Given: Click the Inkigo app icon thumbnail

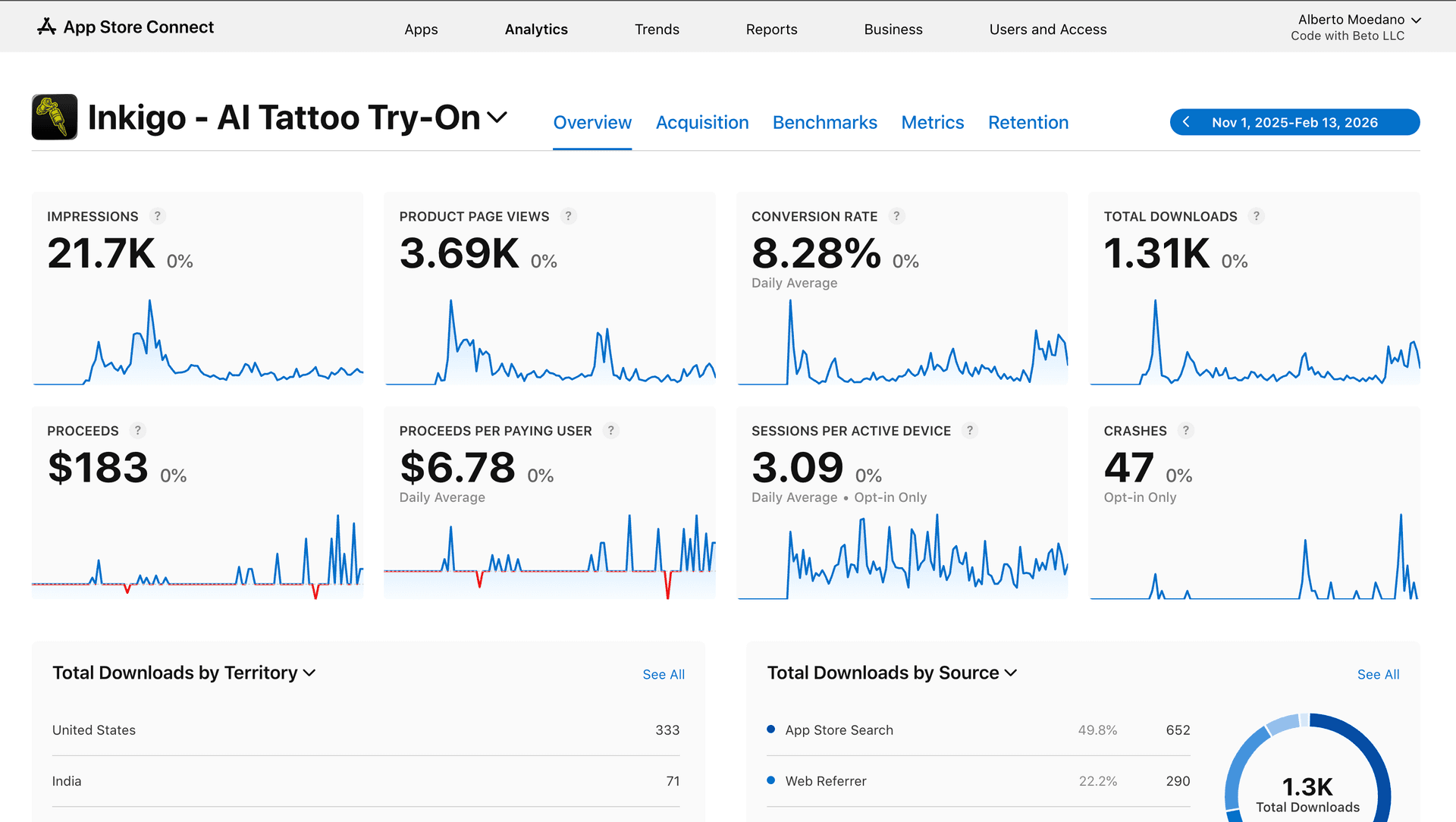Looking at the screenshot, I should (54, 117).
